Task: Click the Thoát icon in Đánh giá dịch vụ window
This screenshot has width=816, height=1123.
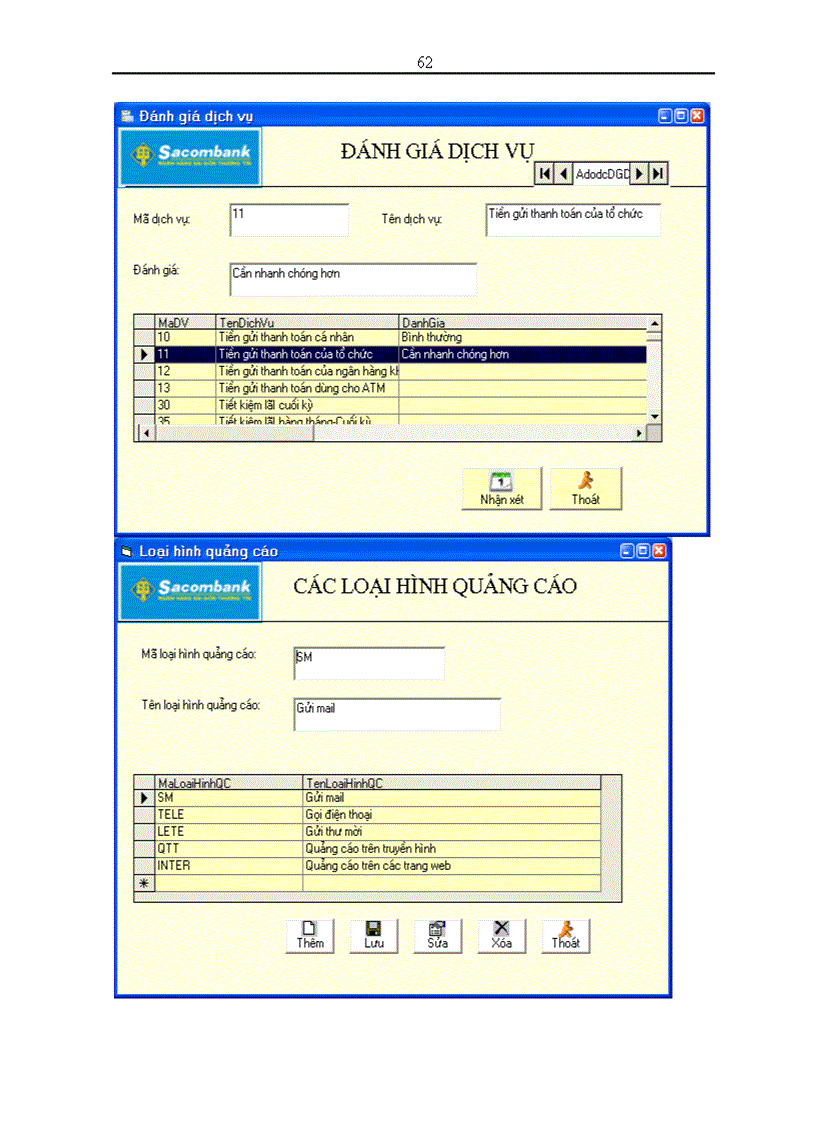Action: [x=585, y=482]
